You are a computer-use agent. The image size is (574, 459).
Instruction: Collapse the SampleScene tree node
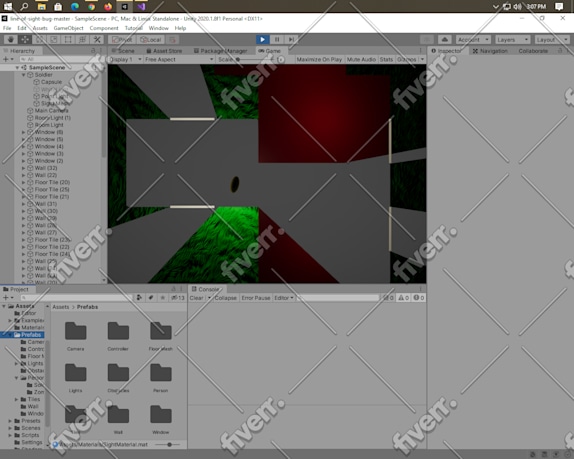pos(17,68)
